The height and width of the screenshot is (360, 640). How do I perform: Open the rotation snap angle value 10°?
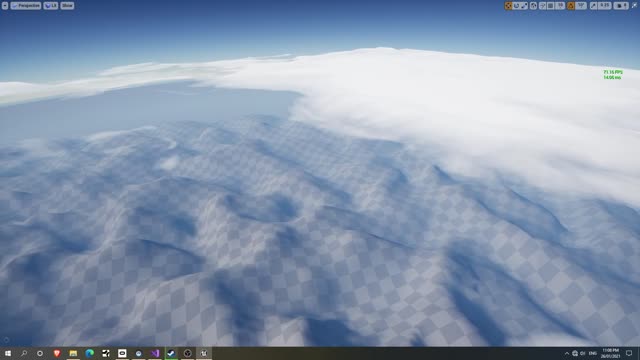(x=581, y=6)
